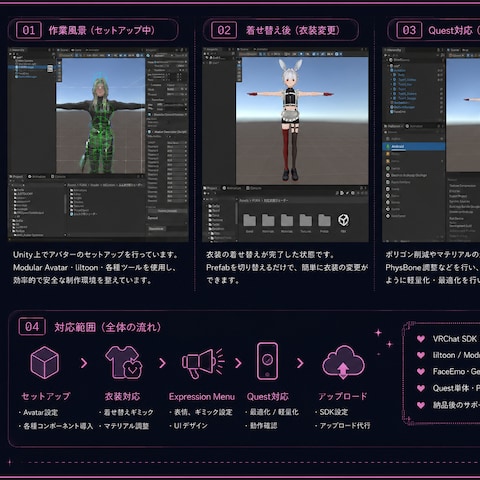Click the smartphone icon above Quest対応
480x480 pixels.
(x=267, y=361)
